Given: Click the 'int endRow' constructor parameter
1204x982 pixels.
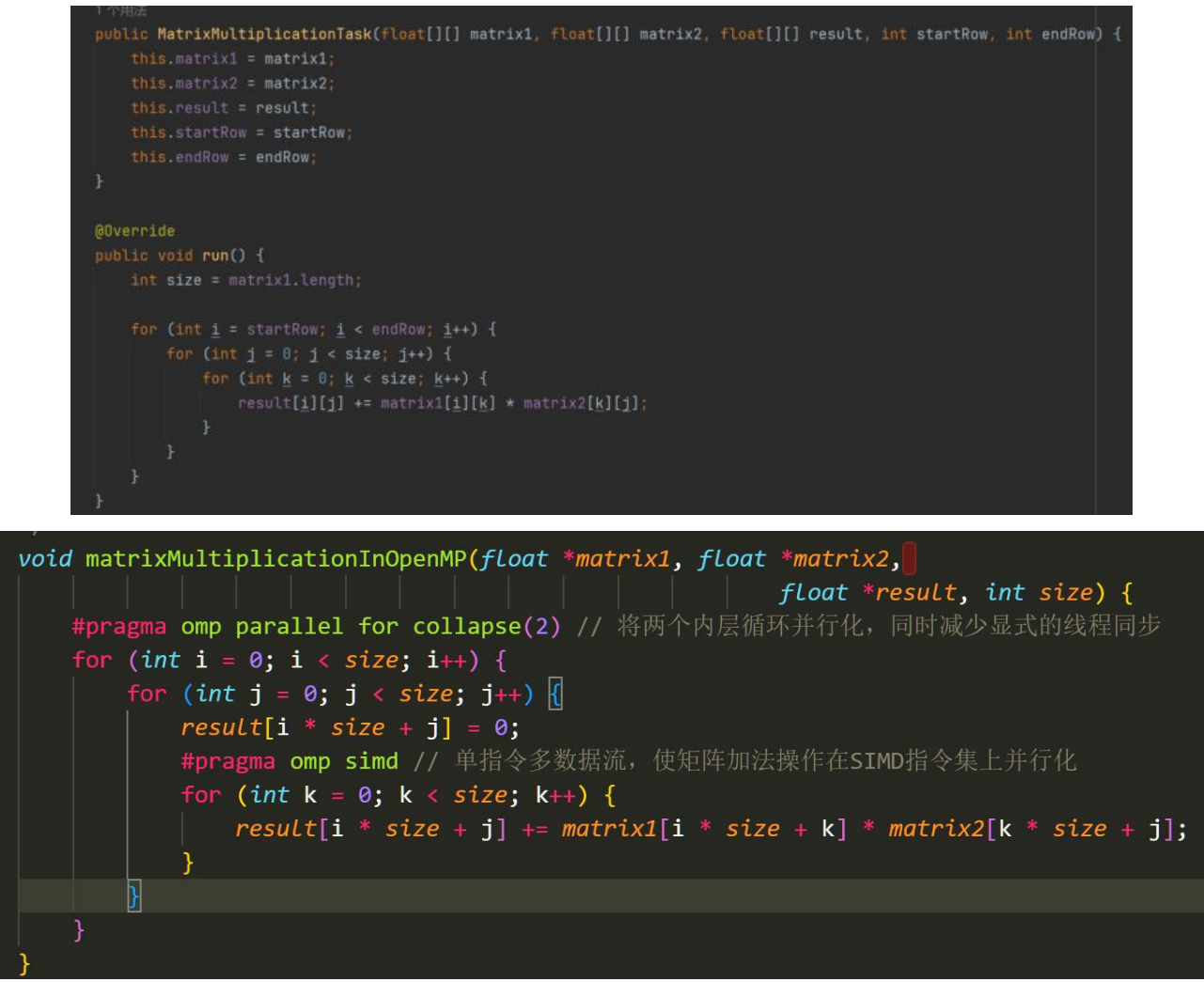Looking at the screenshot, I should [x=1051, y=34].
